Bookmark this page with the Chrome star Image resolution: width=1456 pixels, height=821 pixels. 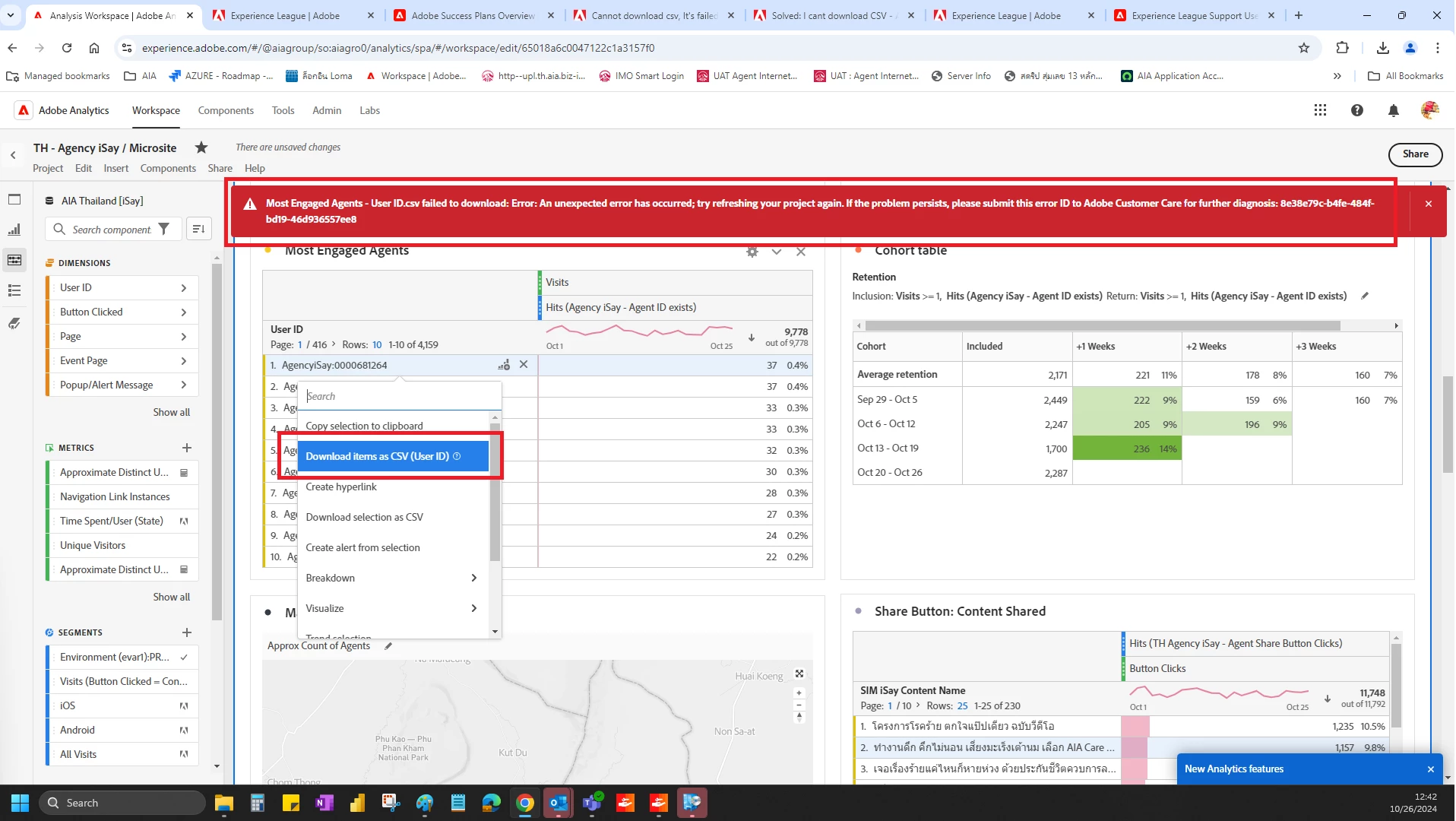(x=1304, y=48)
